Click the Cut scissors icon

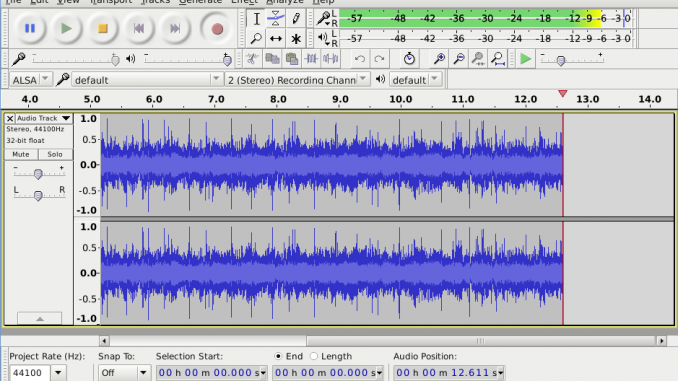pyautogui.click(x=252, y=58)
